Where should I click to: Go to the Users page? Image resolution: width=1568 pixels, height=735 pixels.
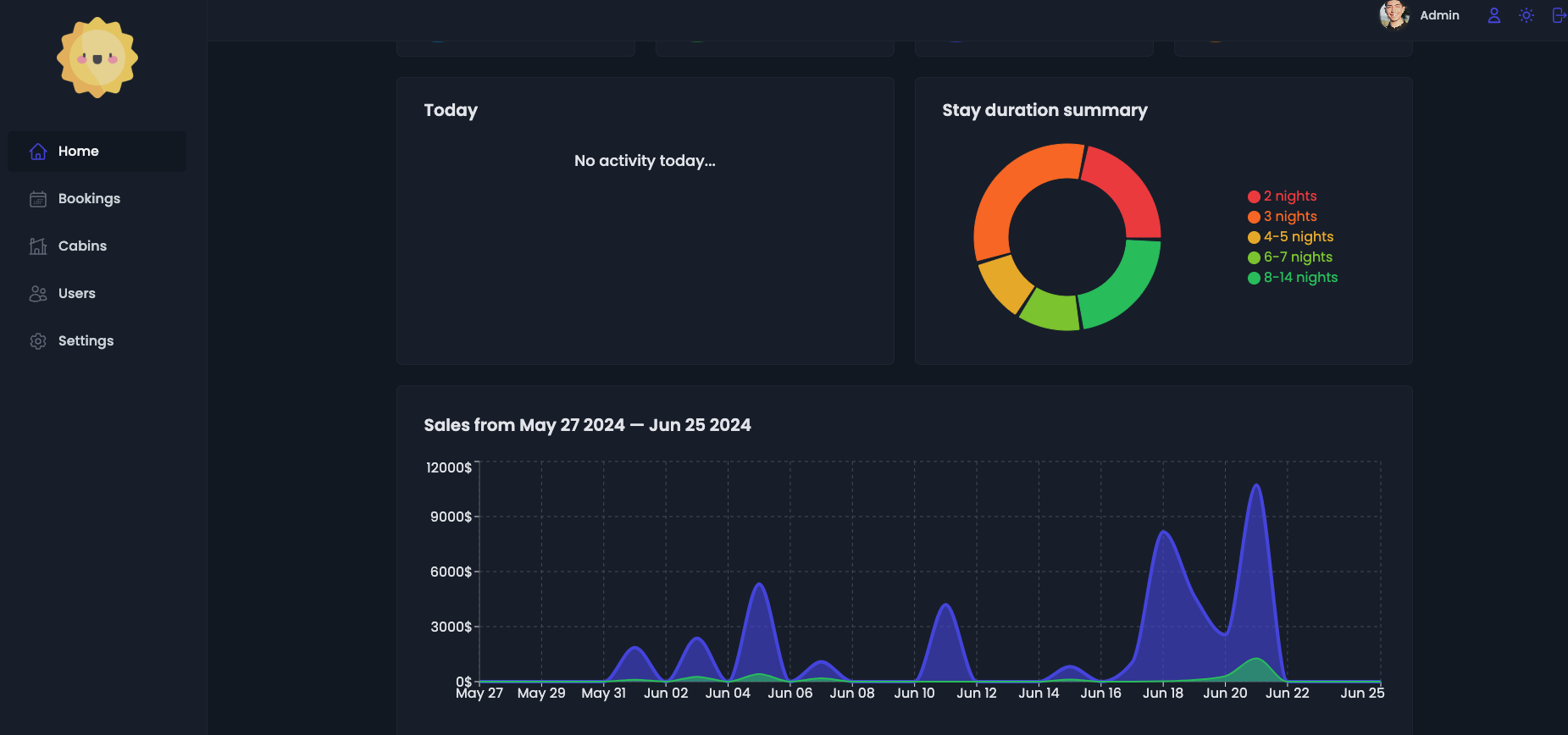click(x=76, y=294)
